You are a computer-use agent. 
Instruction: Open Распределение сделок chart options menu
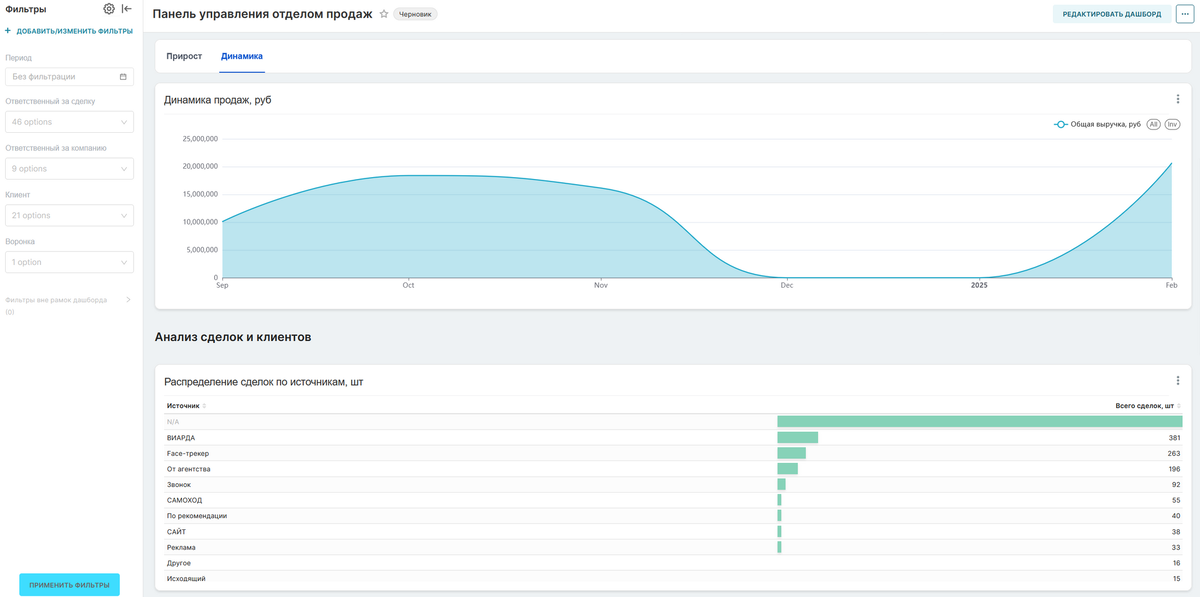pyautogui.click(x=1178, y=381)
